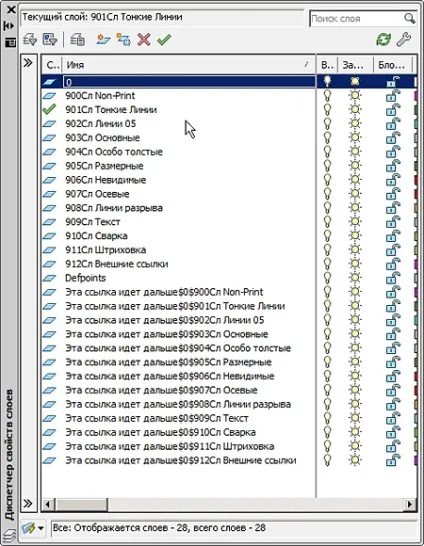Image resolution: width=424 pixels, height=546 pixels.
Task: Click the 907Сл Осевые color swatch
Action: 415,194
